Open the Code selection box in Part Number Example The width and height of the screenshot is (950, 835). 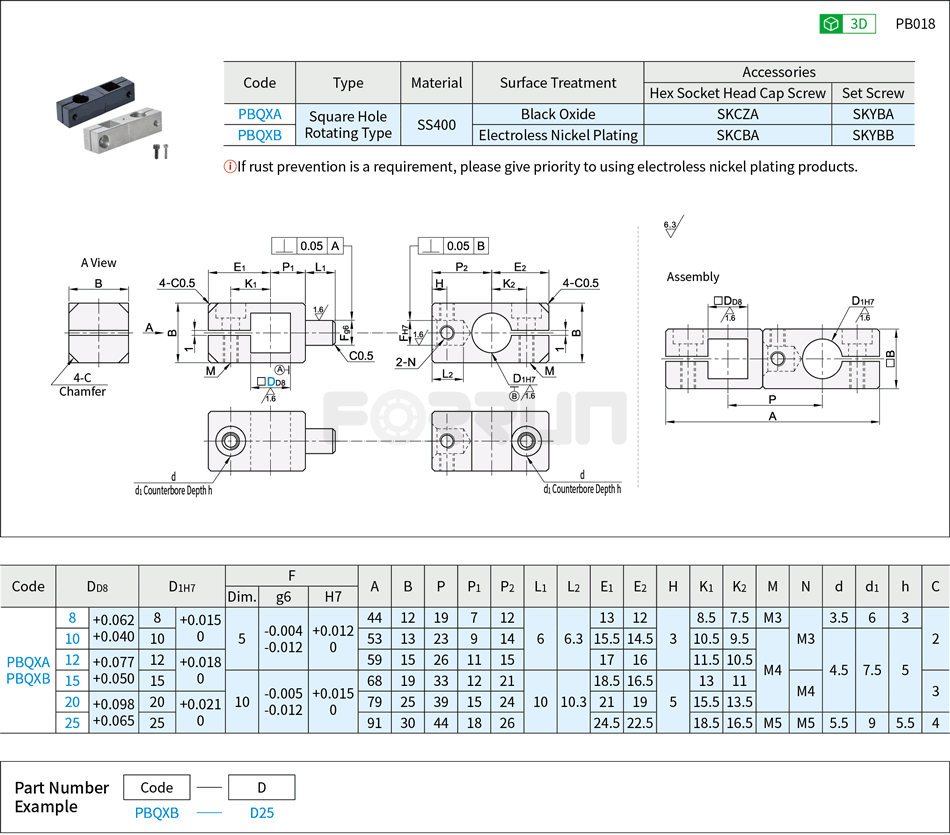tap(157, 787)
